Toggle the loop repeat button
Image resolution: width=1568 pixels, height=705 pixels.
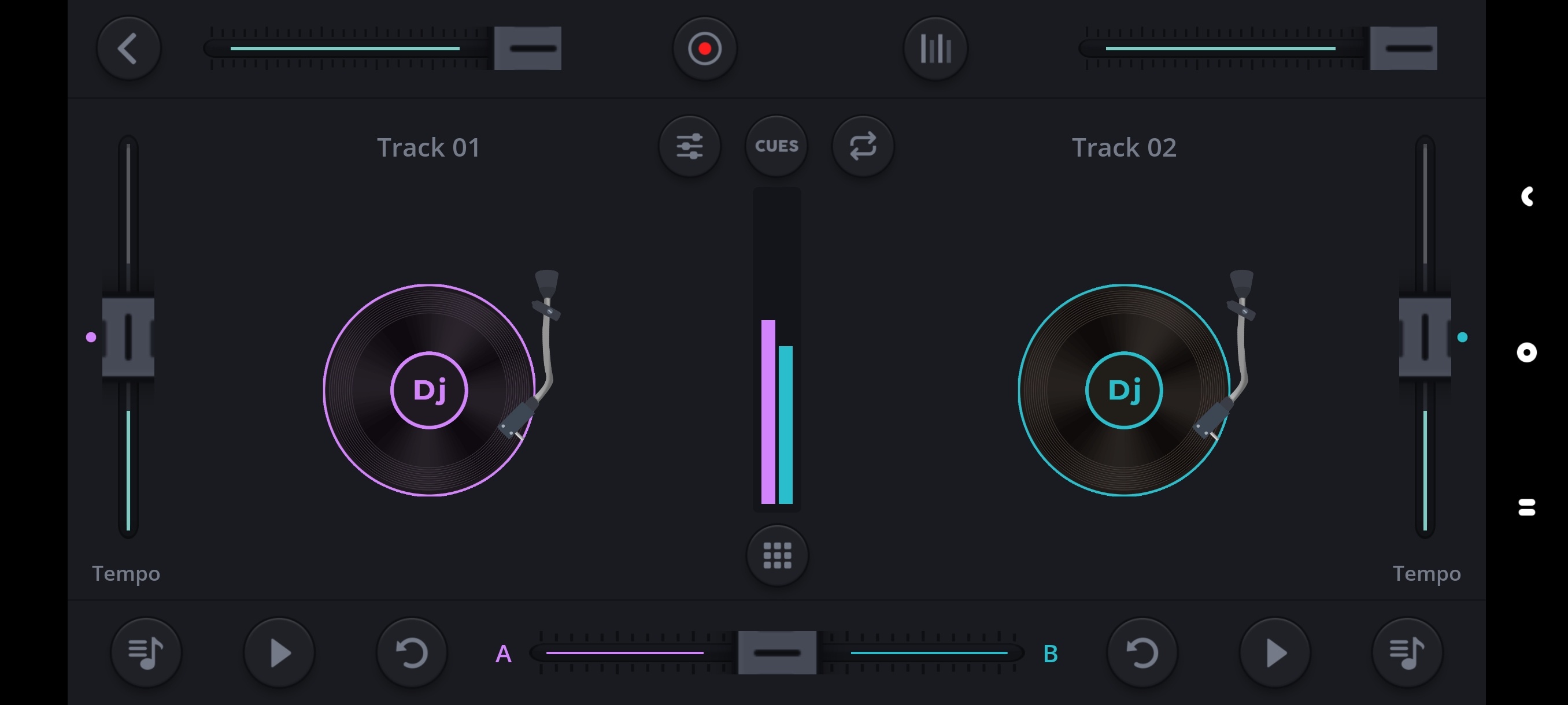pyautogui.click(x=863, y=146)
